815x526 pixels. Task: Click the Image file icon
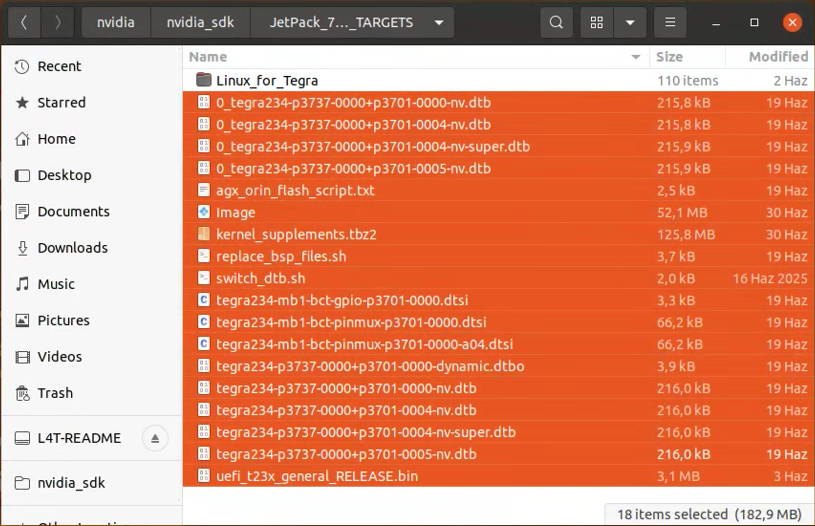204,212
